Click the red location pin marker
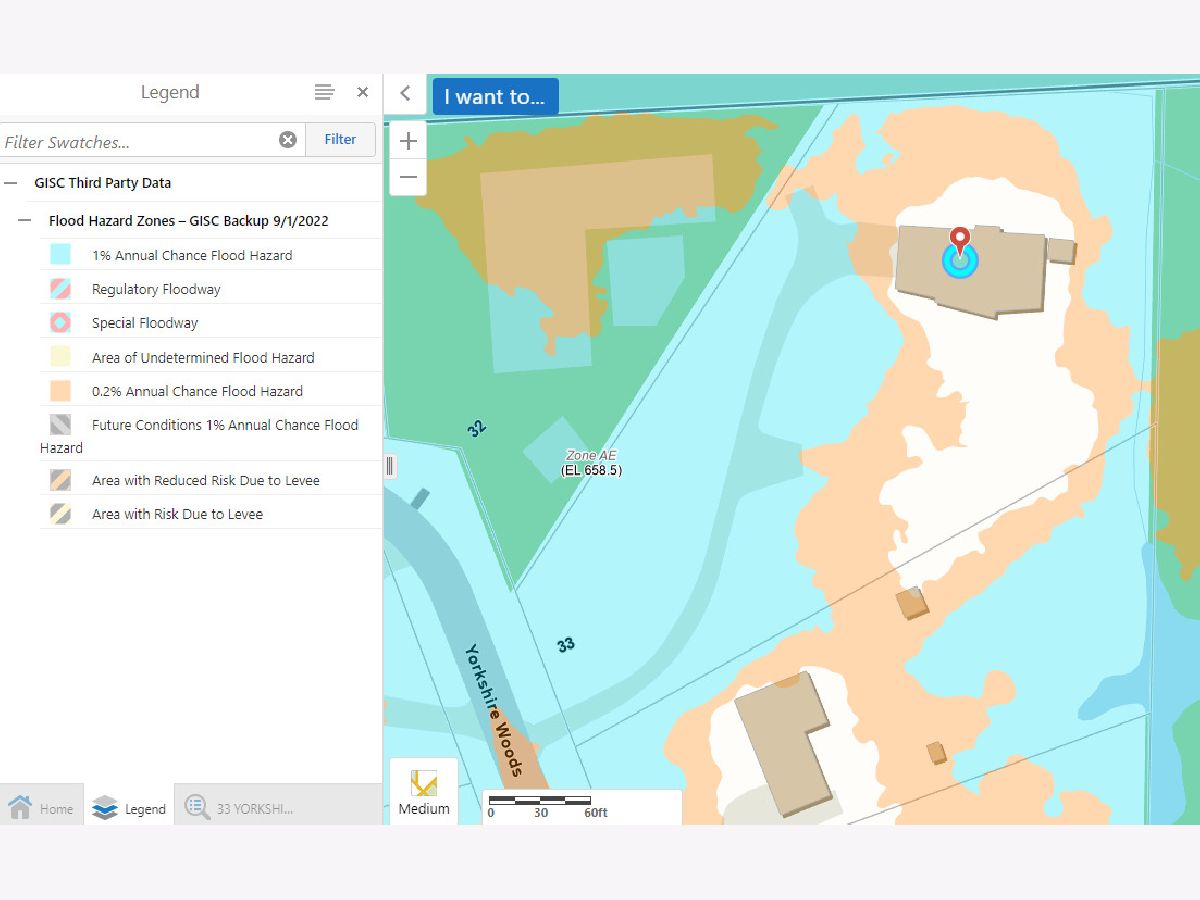 click(x=960, y=241)
